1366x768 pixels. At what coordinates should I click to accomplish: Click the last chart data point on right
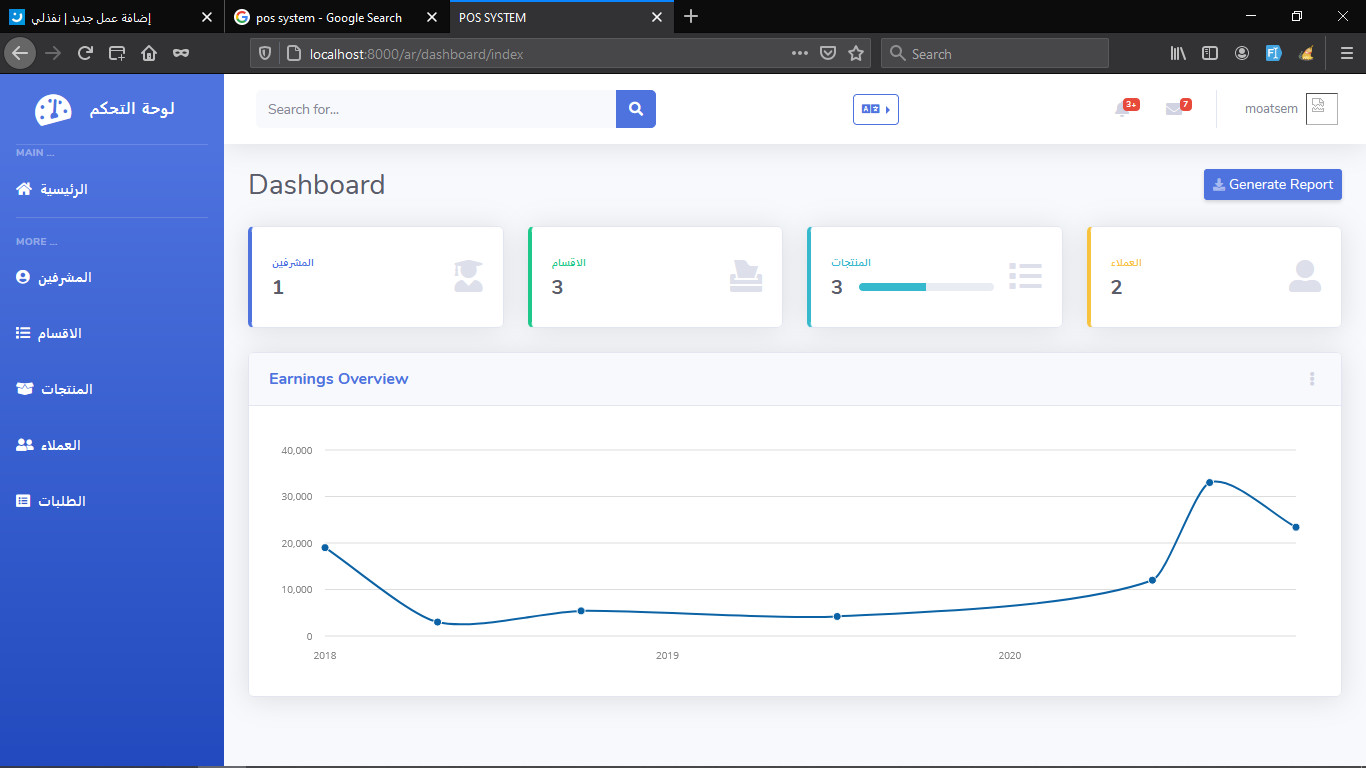point(1296,527)
